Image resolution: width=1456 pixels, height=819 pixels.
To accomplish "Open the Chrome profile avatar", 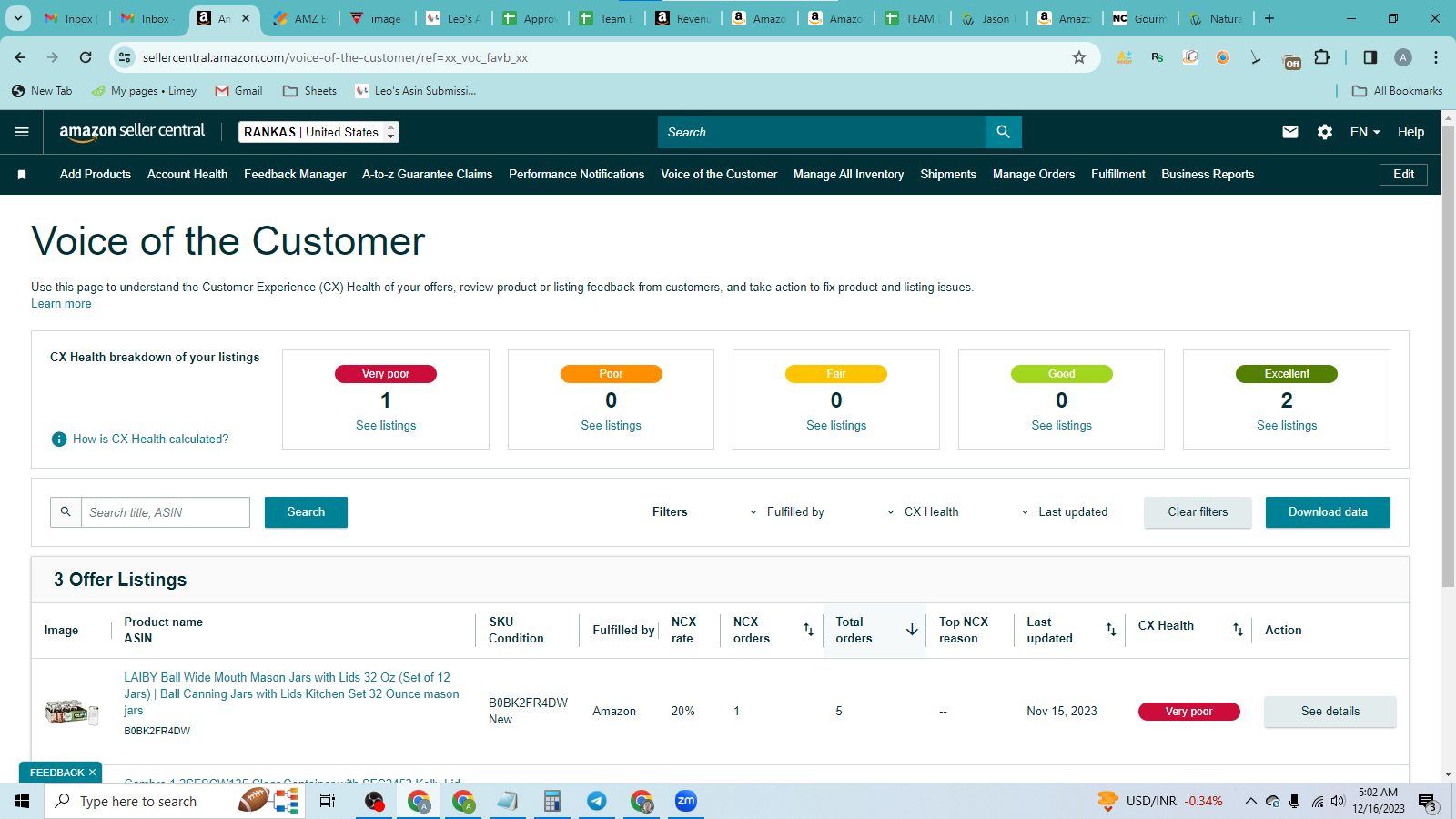I will click(x=1403, y=57).
